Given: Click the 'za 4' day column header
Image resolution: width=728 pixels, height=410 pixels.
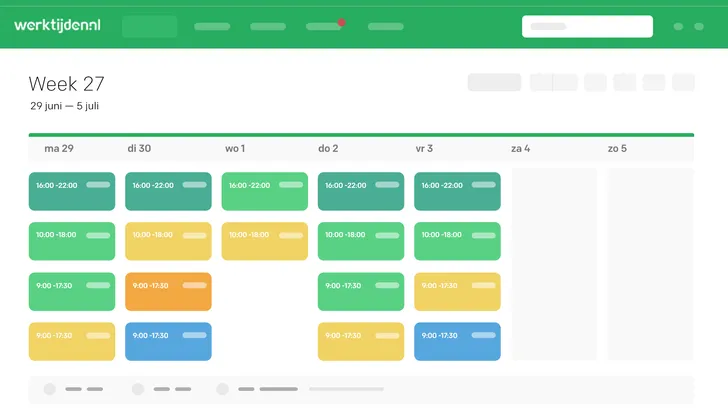Looking at the screenshot, I should coord(520,148).
